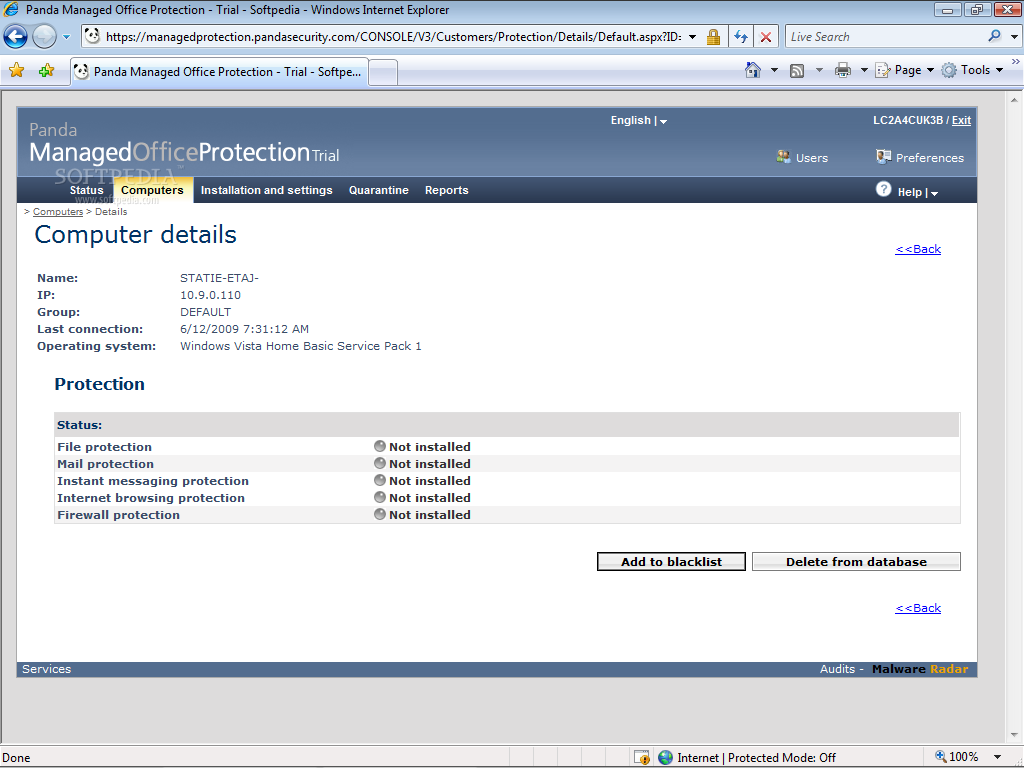Click the RSS feeds icon
The width and height of the screenshot is (1024, 768).
coord(797,71)
